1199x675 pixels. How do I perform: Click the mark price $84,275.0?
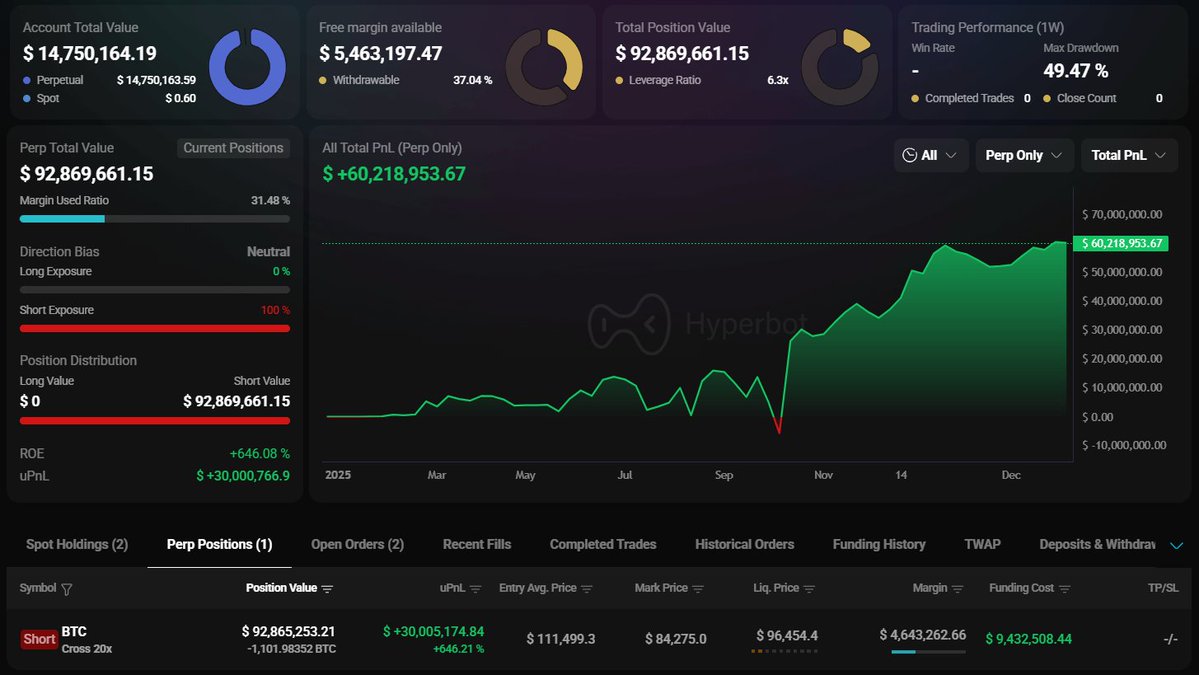(x=676, y=638)
